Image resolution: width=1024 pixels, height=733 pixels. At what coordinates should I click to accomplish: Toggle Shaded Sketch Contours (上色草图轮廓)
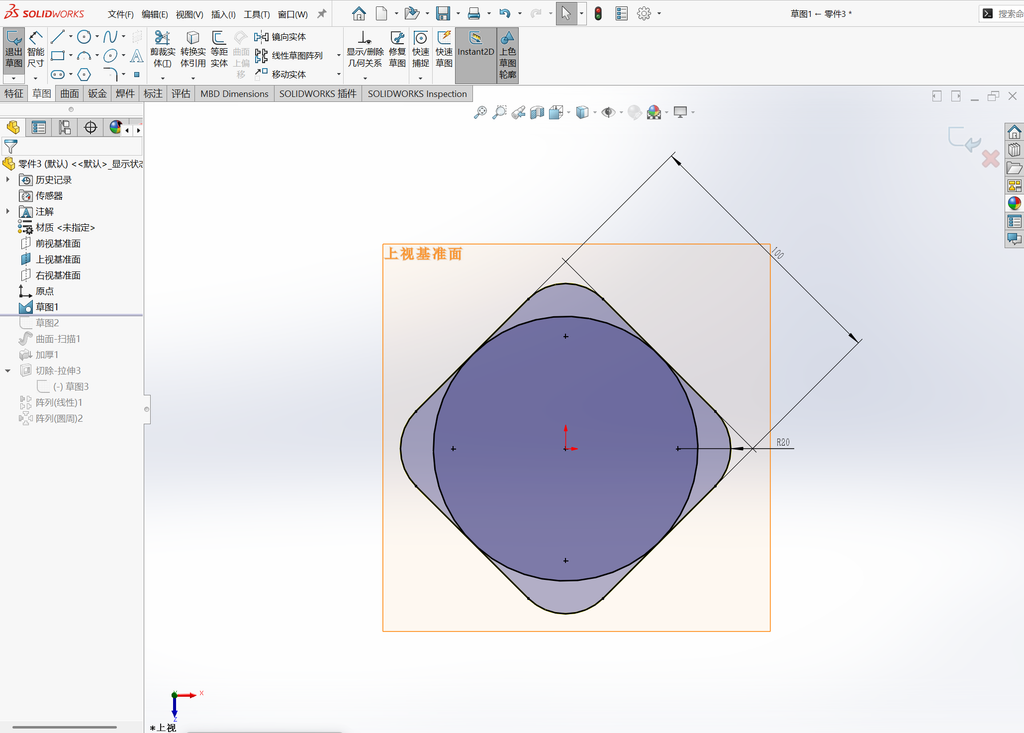(507, 55)
